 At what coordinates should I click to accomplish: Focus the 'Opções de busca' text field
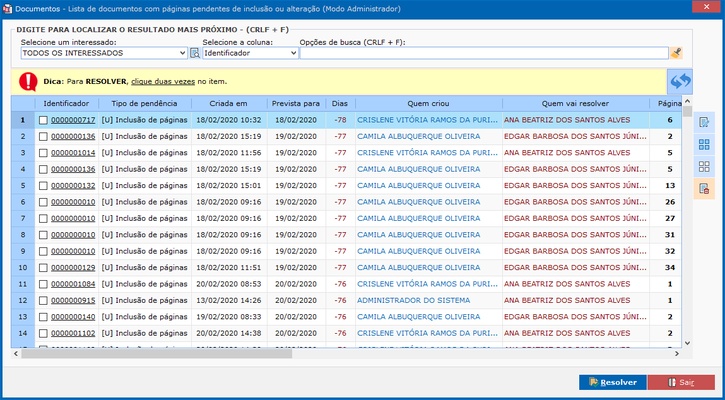pyautogui.click(x=485, y=53)
